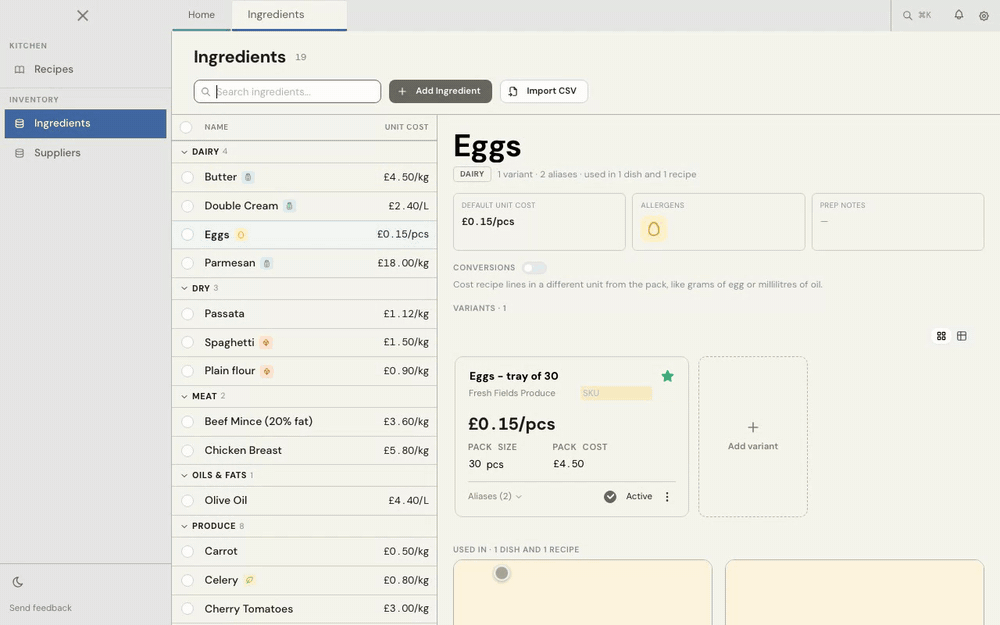Click the £4.50 pack cost value

tap(568, 464)
